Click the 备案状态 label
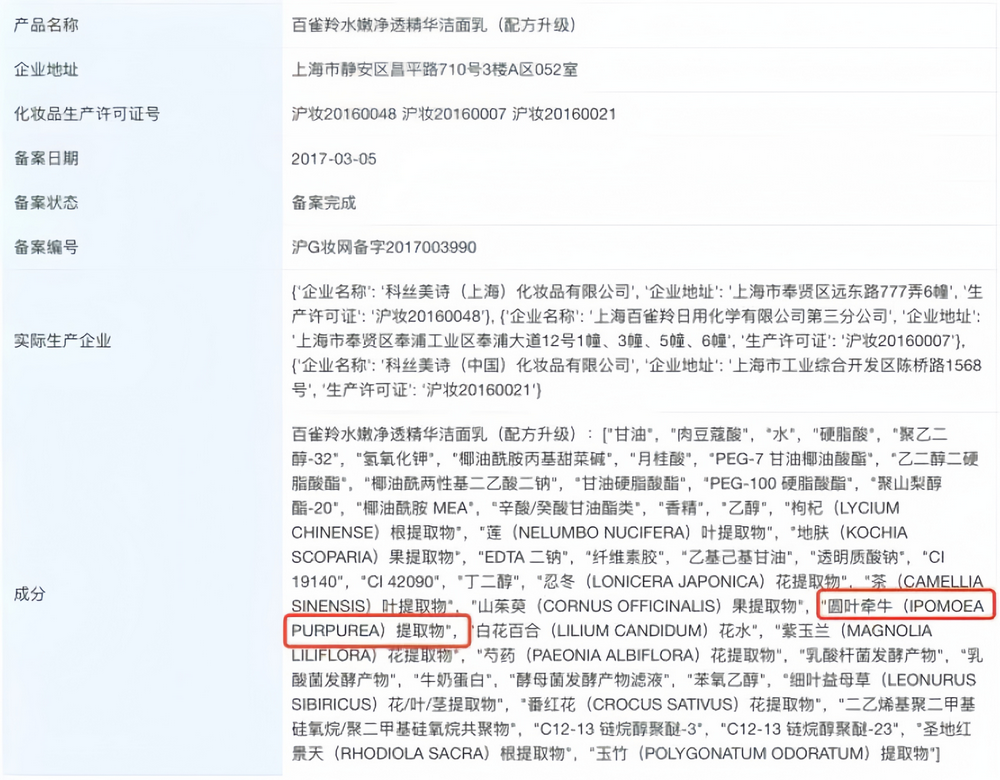Screen dimensions: 1000x780 [x=46, y=203]
